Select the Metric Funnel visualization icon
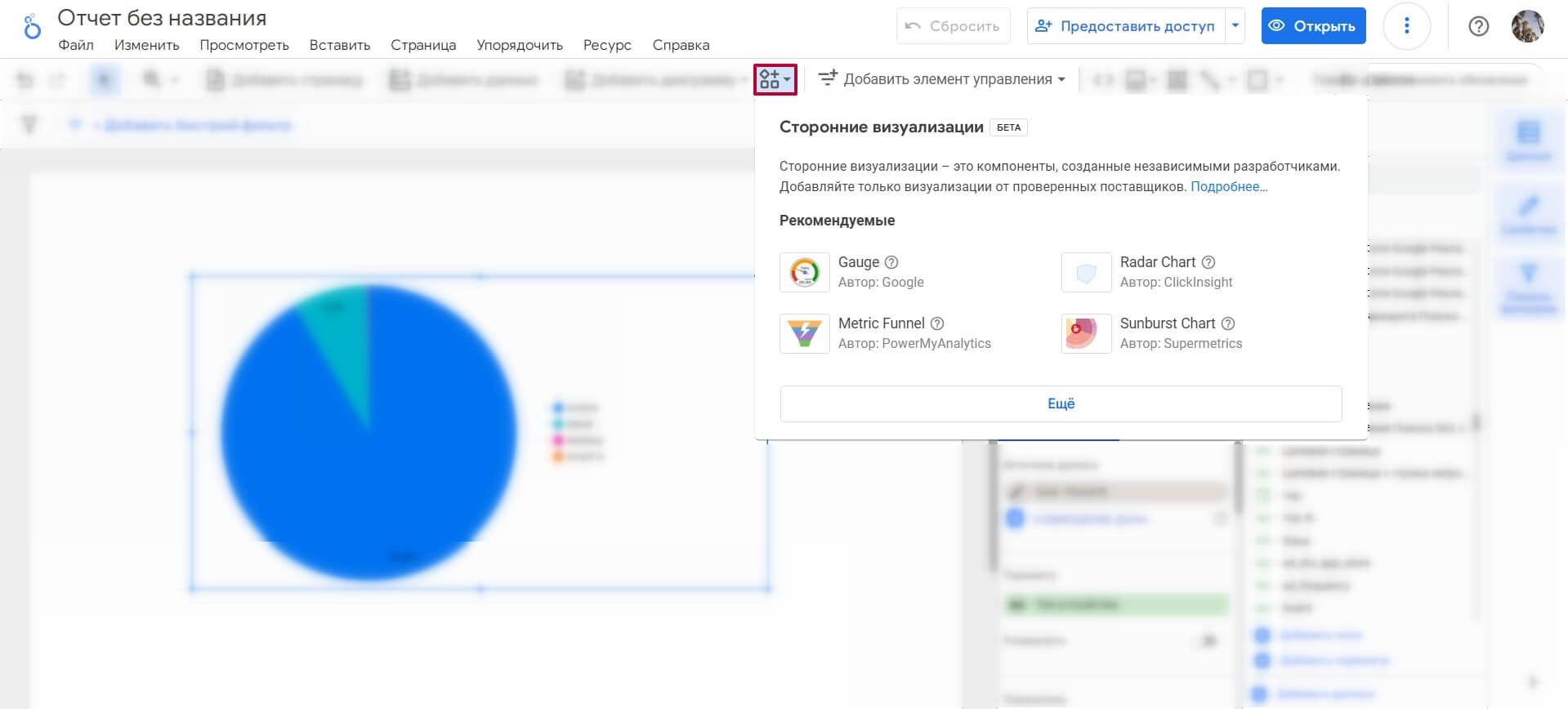Image resolution: width=1568 pixels, height=709 pixels. click(805, 333)
